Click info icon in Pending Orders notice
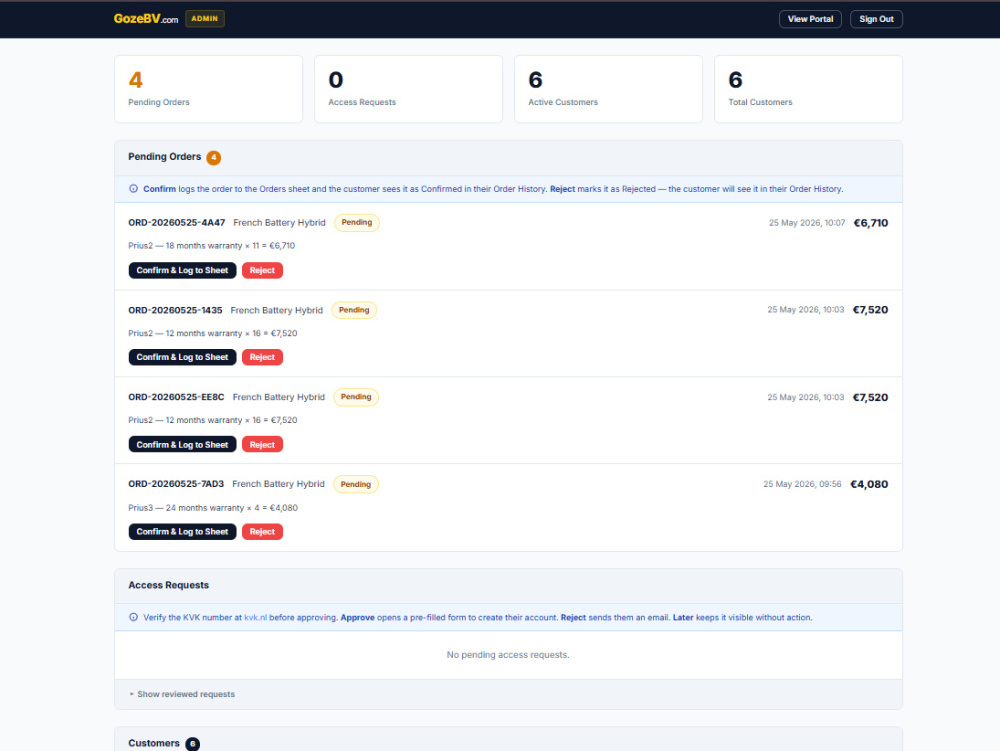 coord(133,189)
